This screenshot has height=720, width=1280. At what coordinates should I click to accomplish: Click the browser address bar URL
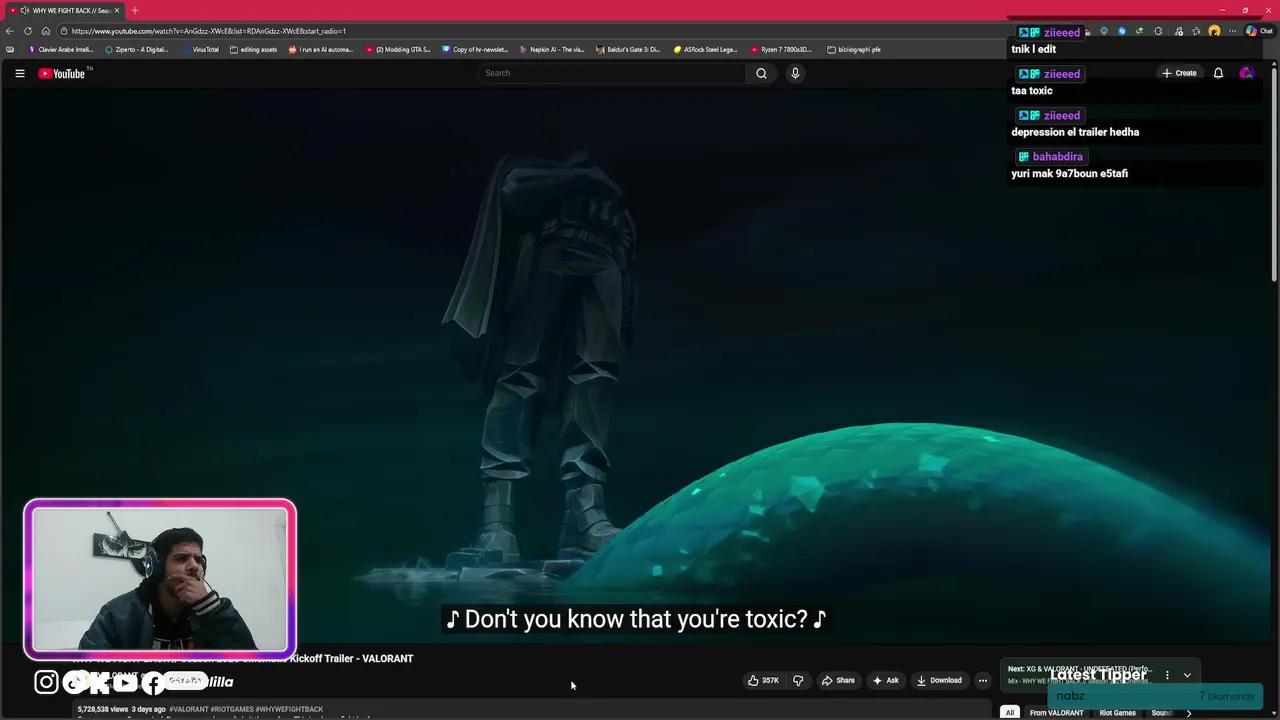tap(209, 31)
